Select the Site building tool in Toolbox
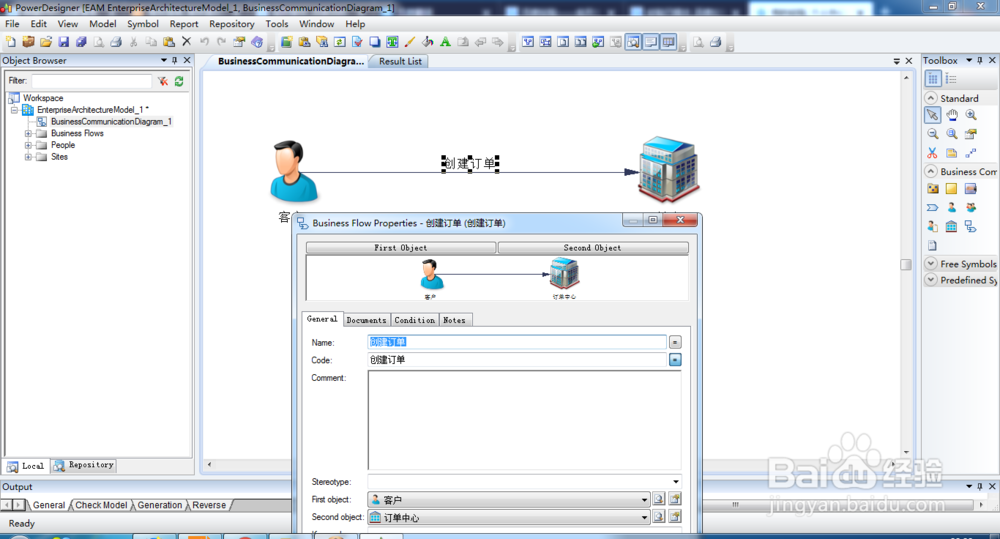 (952, 226)
